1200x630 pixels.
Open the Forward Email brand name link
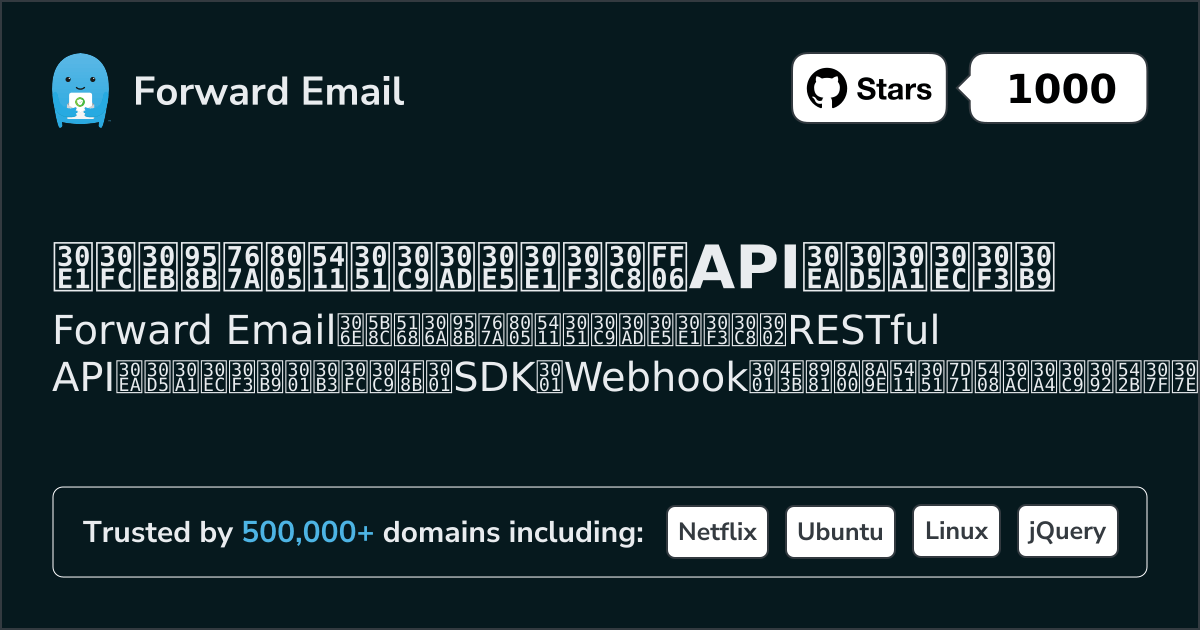click(269, 91)
